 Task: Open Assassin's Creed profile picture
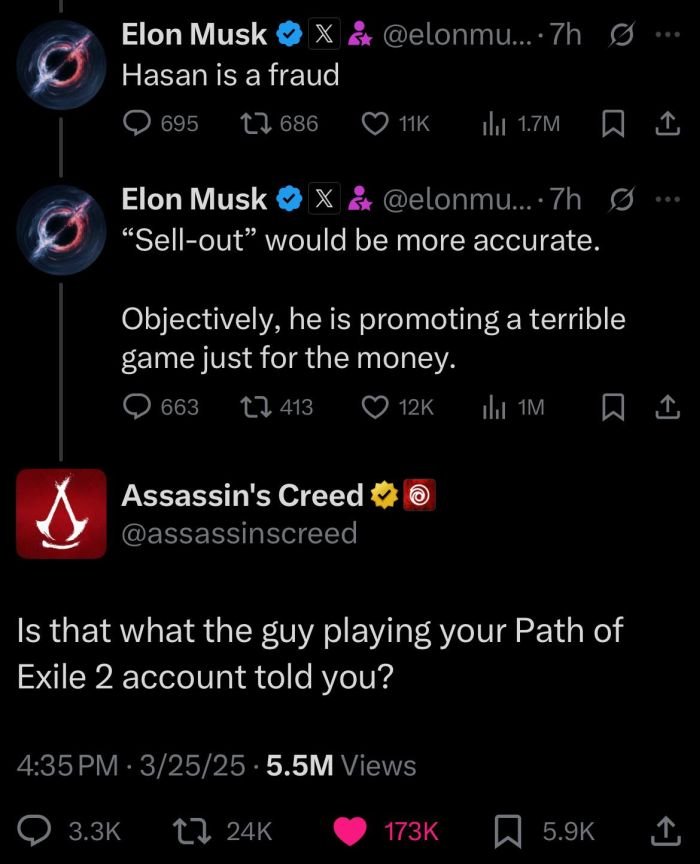[x=62, y=513]
